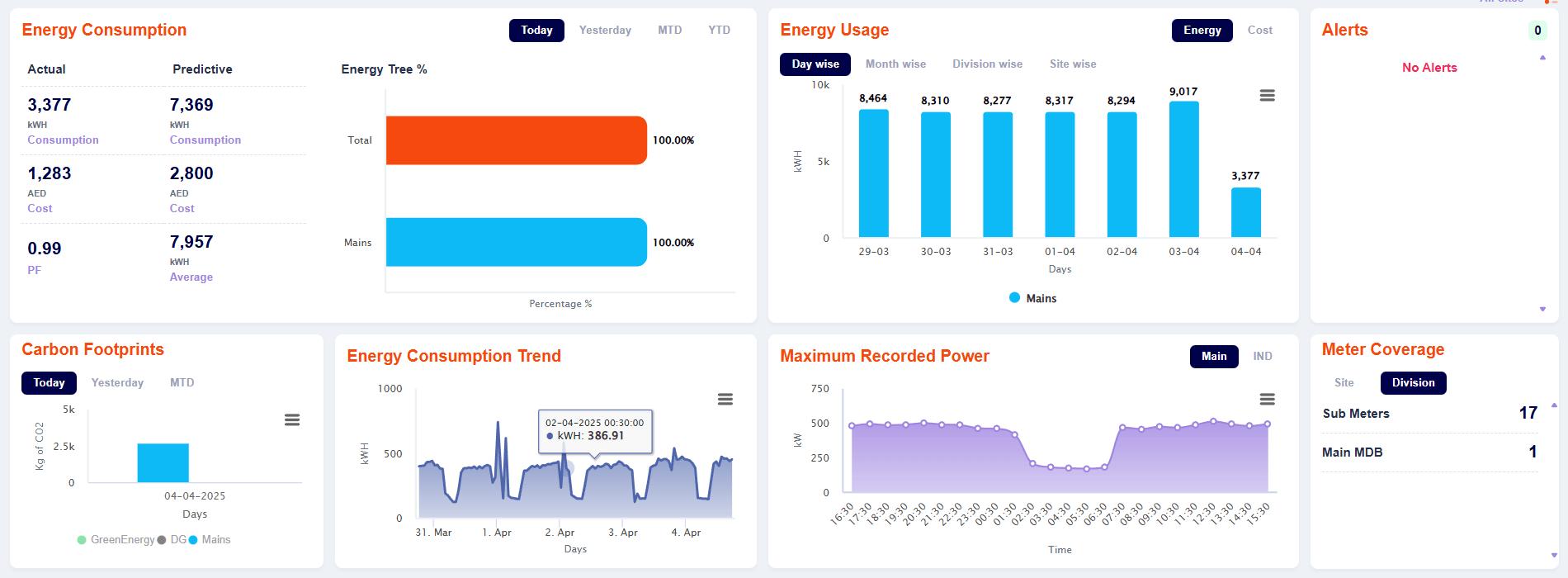Image resolution: width=1568 pixels, height=578 pixels.
Task: Toggle DG legend in Carbon Footprints
Action: tap(172, 539)
